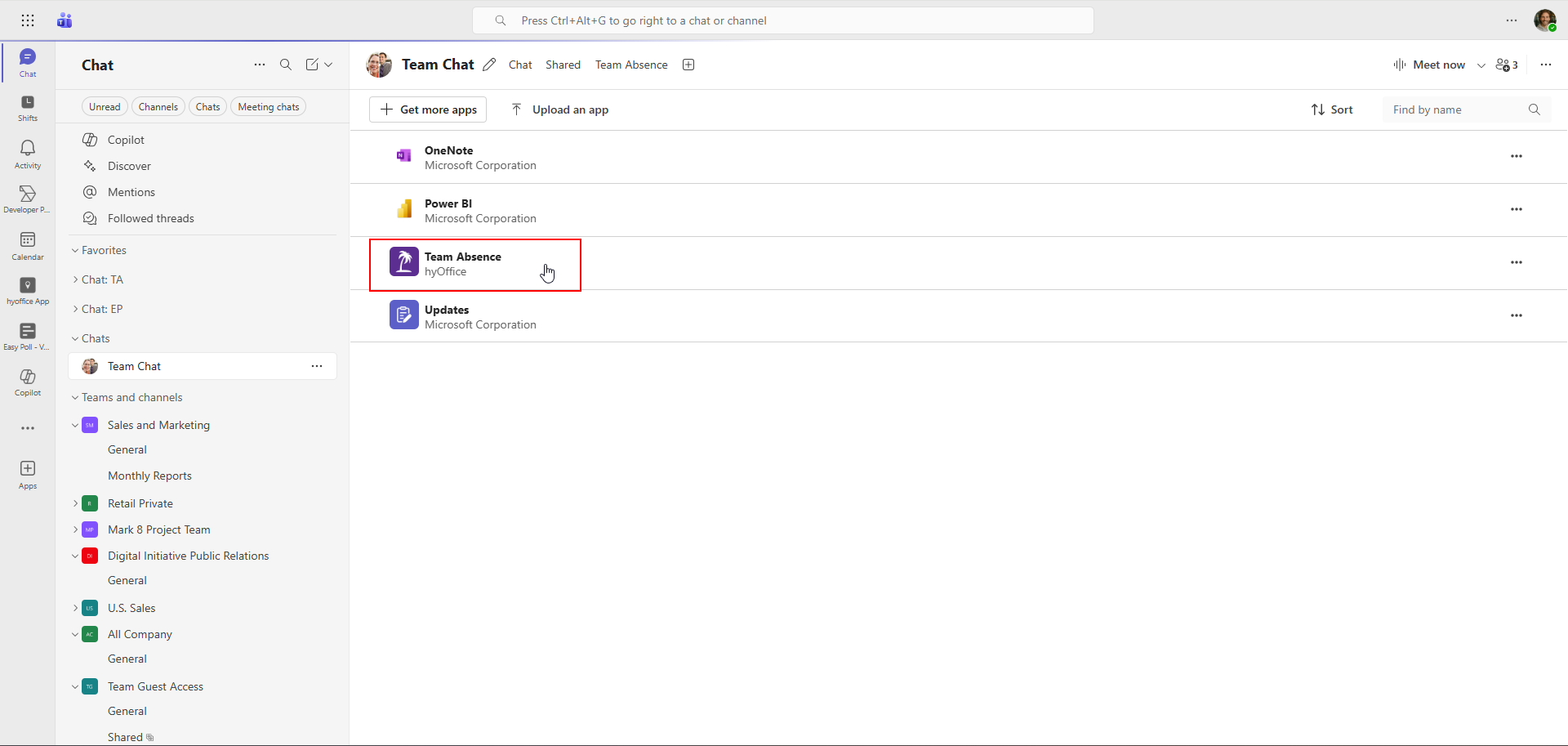Open the Activity bell icon
The image size is (1568, 746).
(28, 153)
